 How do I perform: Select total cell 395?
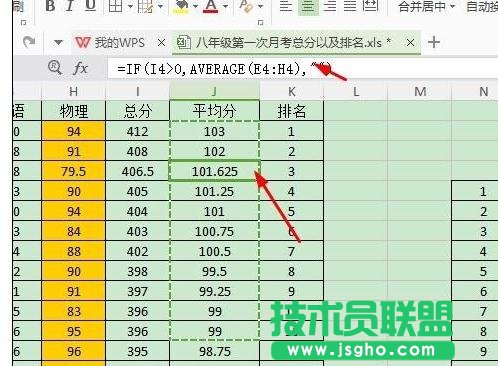coord(137,351)
